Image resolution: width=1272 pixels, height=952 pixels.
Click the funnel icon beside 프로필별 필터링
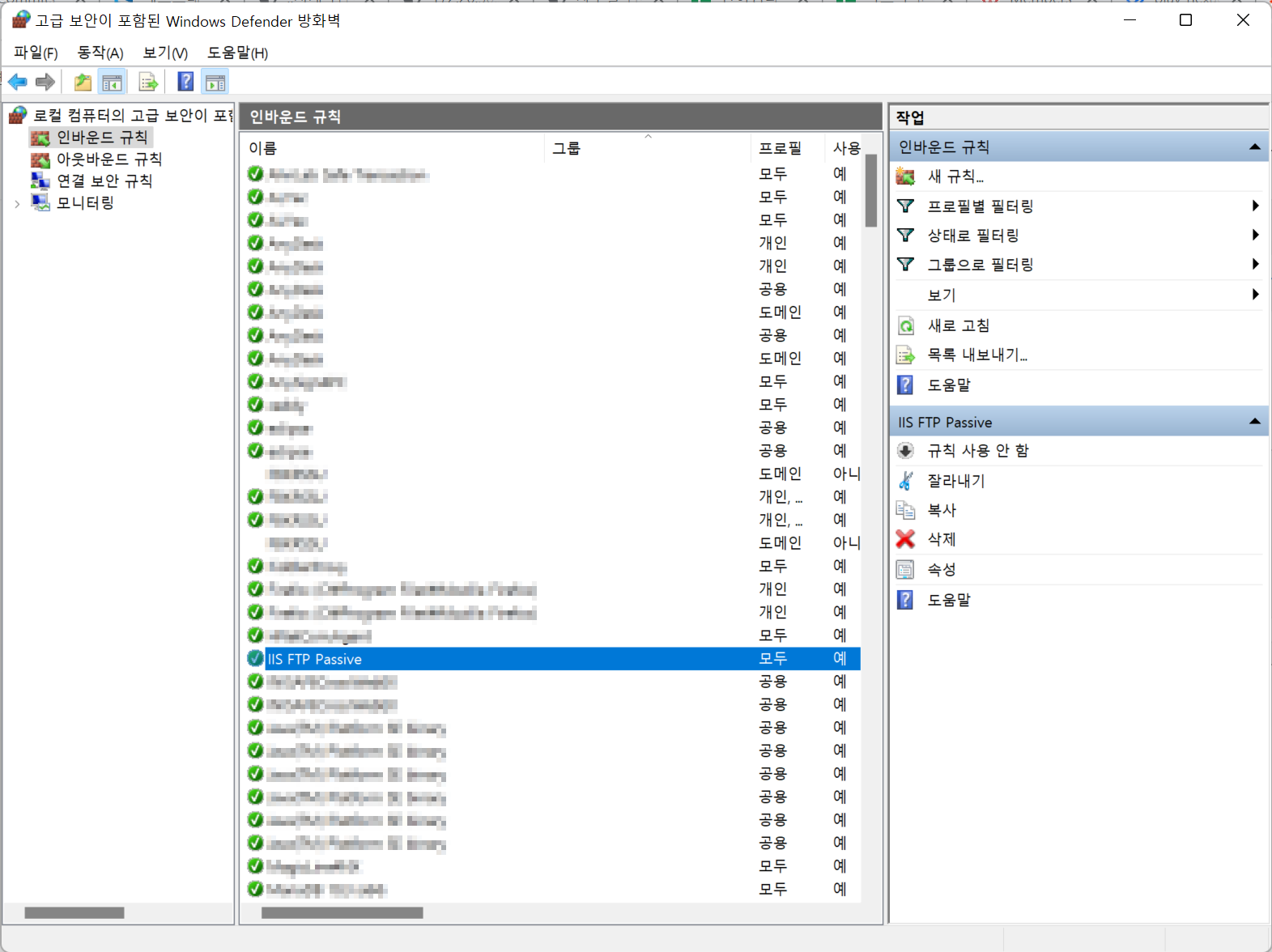coord(906,206)
